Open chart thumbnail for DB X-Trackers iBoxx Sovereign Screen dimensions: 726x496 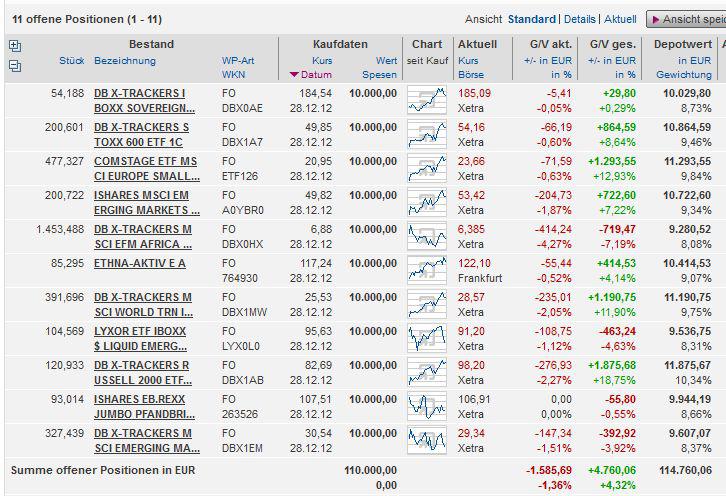pos(427,100)
